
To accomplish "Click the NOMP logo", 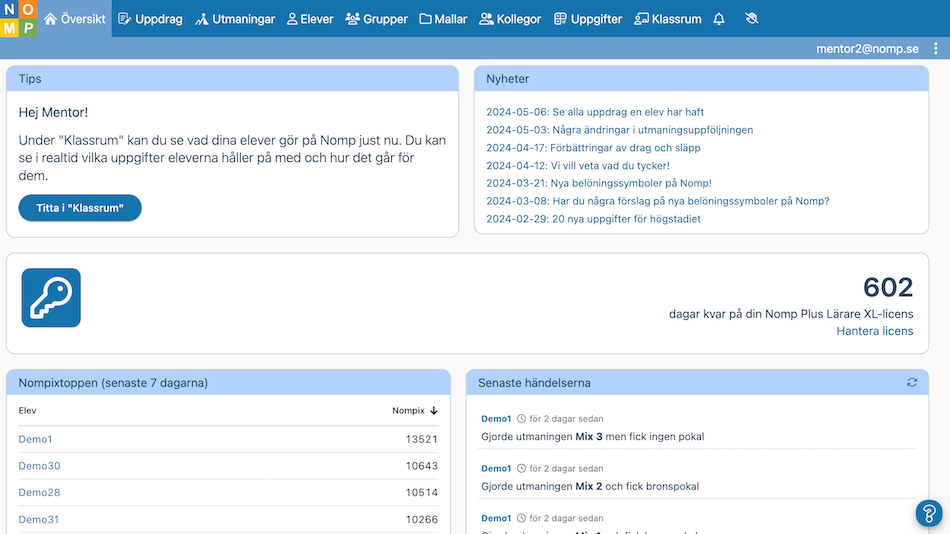I will coord(18,18).
